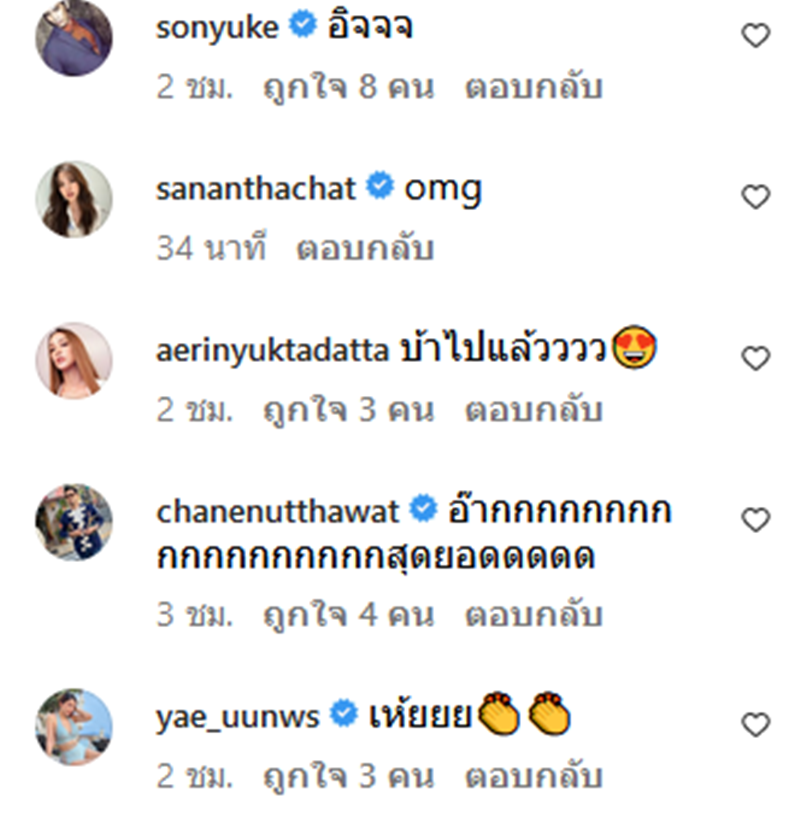Visit the aerinyuktadatta username link
800x822 pixels.
pos(271,351)
